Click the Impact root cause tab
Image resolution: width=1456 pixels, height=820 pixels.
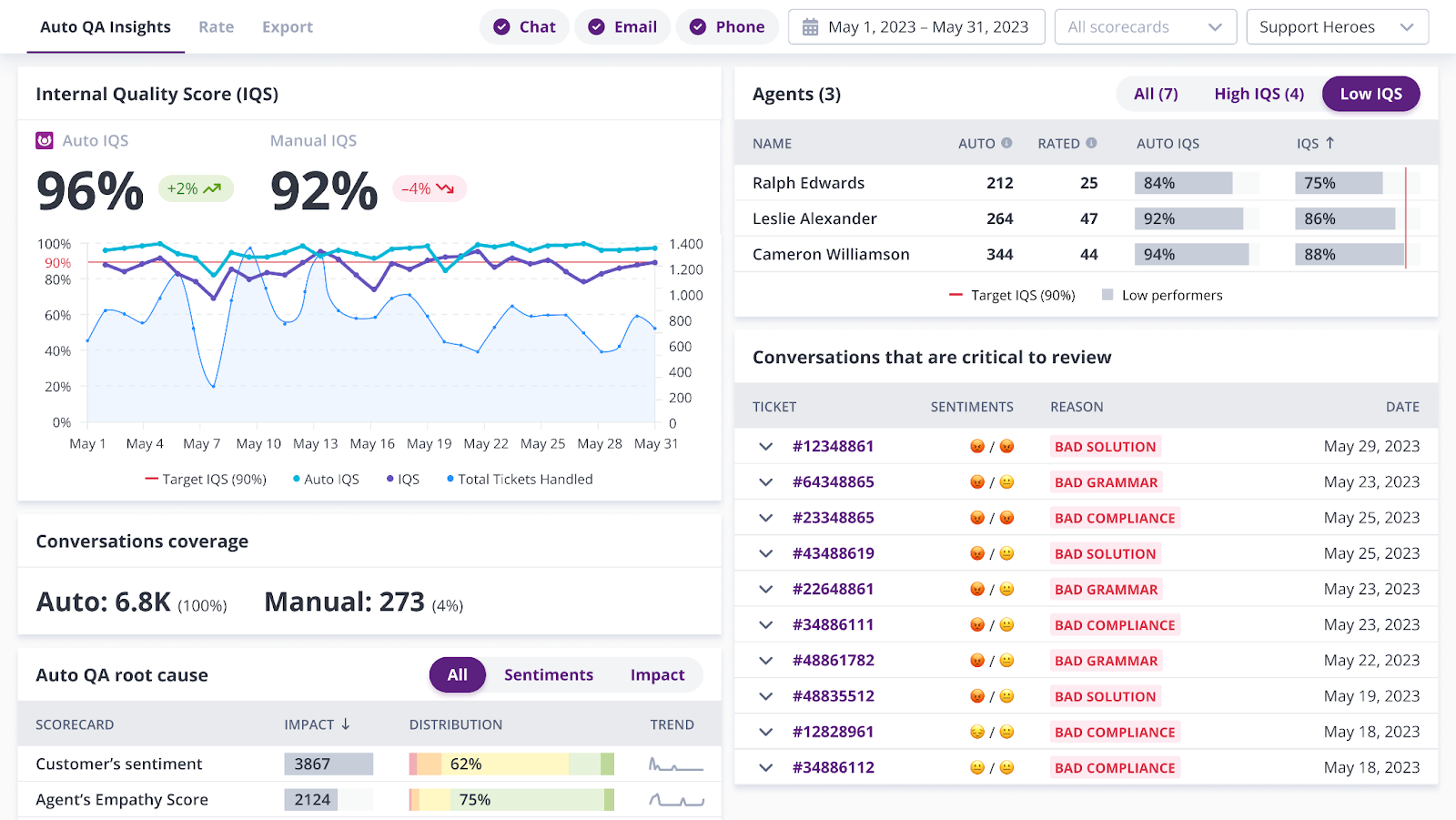[x=658, y=675]
